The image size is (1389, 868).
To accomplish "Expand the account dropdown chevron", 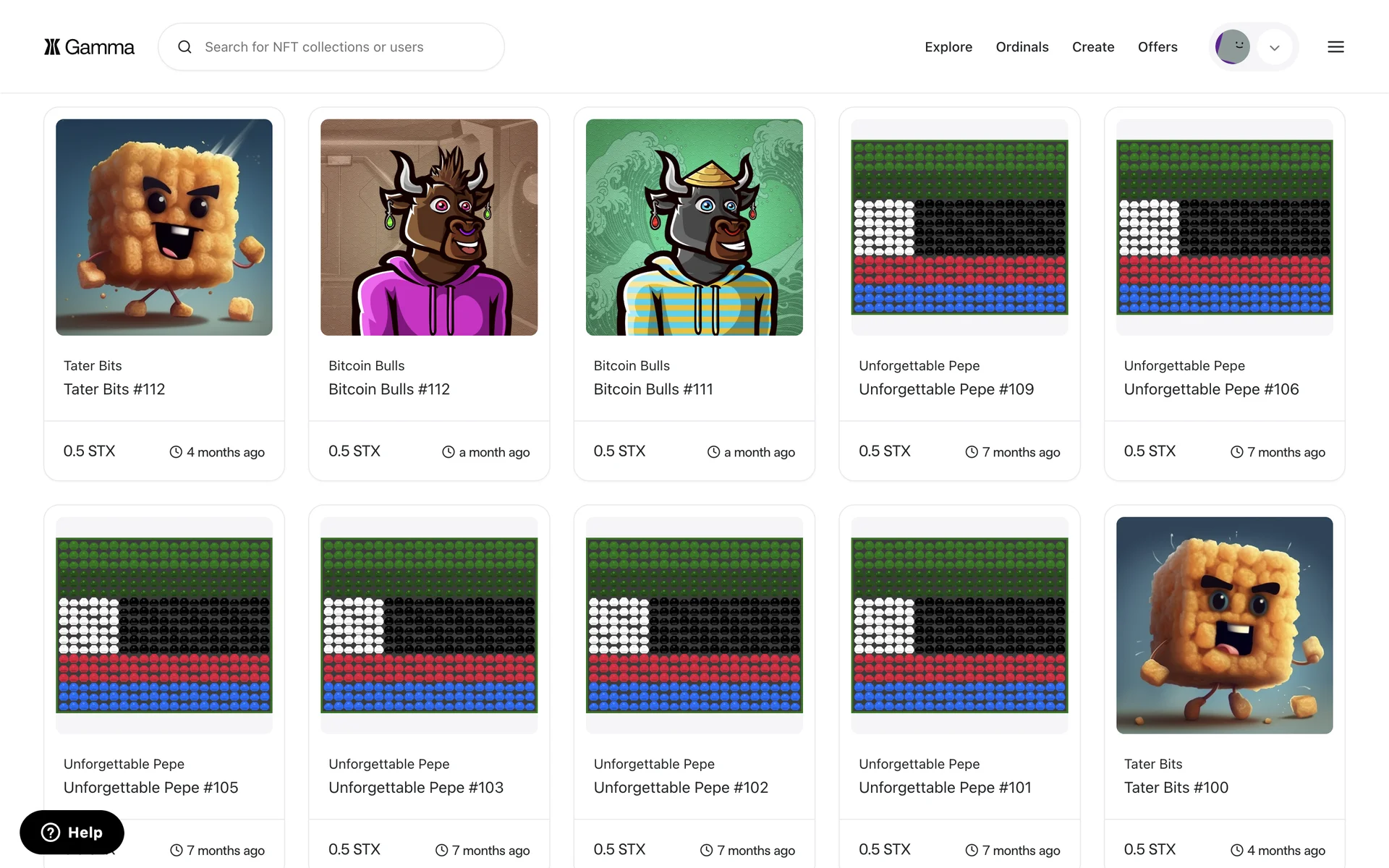I will click(x=1275, y=48).
